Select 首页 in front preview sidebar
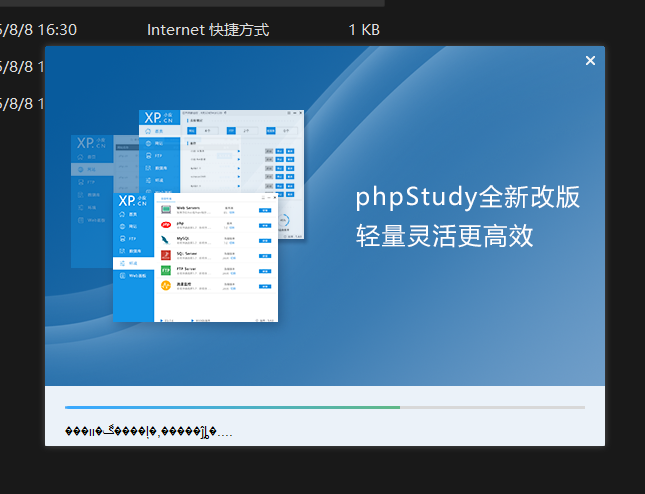 [x=131, y=216]
